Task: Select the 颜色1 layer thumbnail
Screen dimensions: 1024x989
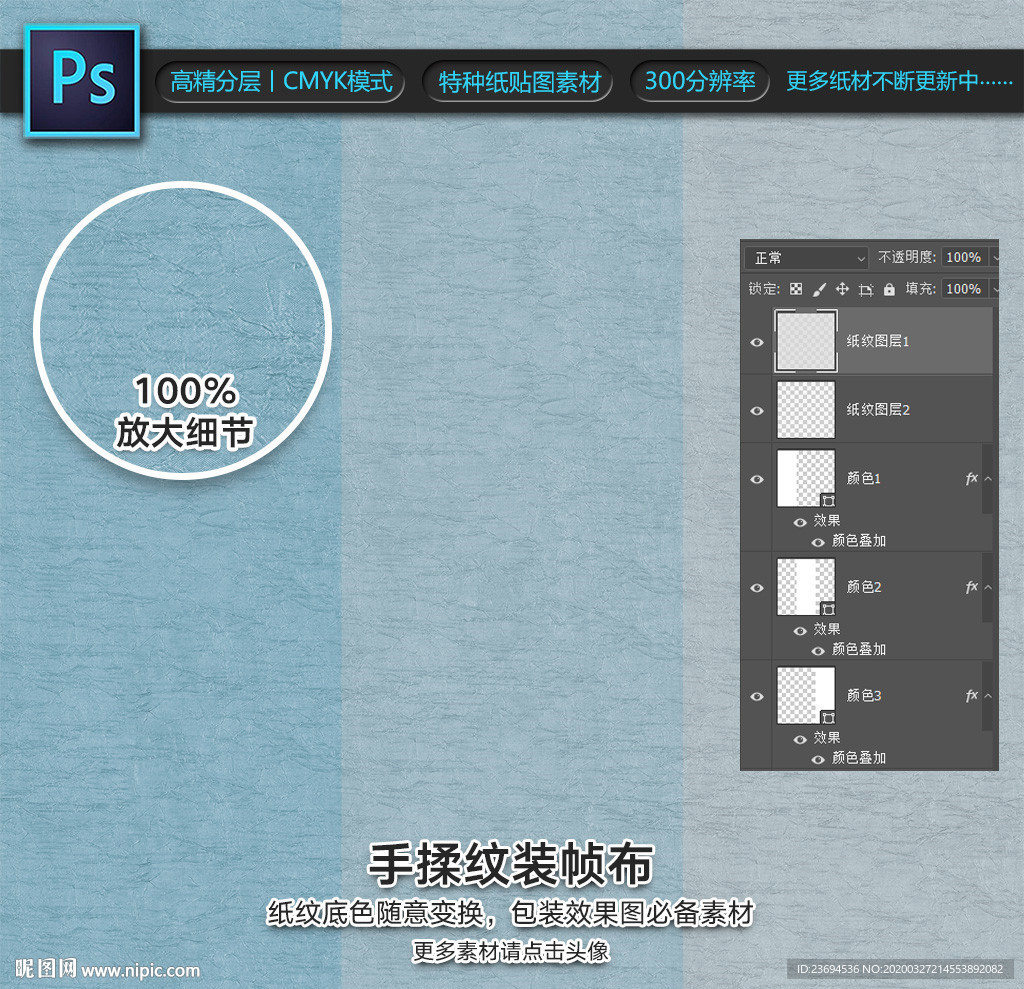Action: click(806, 478)
